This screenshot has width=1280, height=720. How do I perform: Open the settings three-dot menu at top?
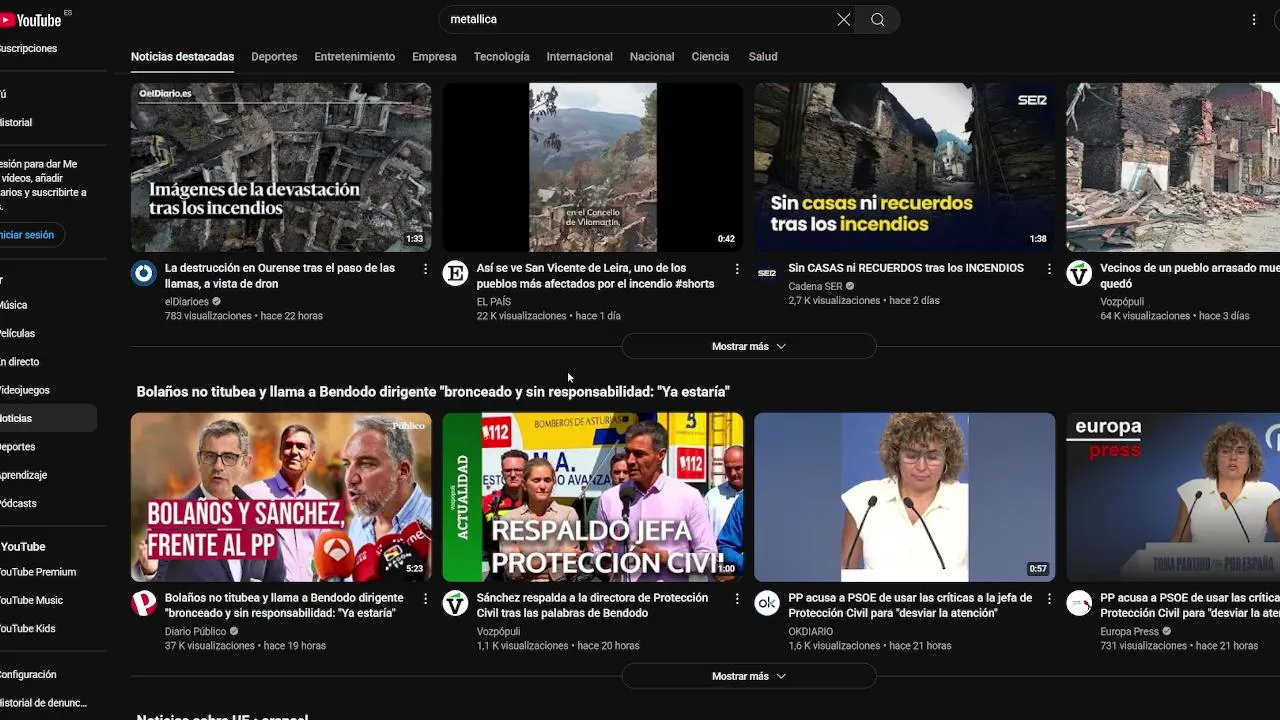click(x=1254, y=20)
